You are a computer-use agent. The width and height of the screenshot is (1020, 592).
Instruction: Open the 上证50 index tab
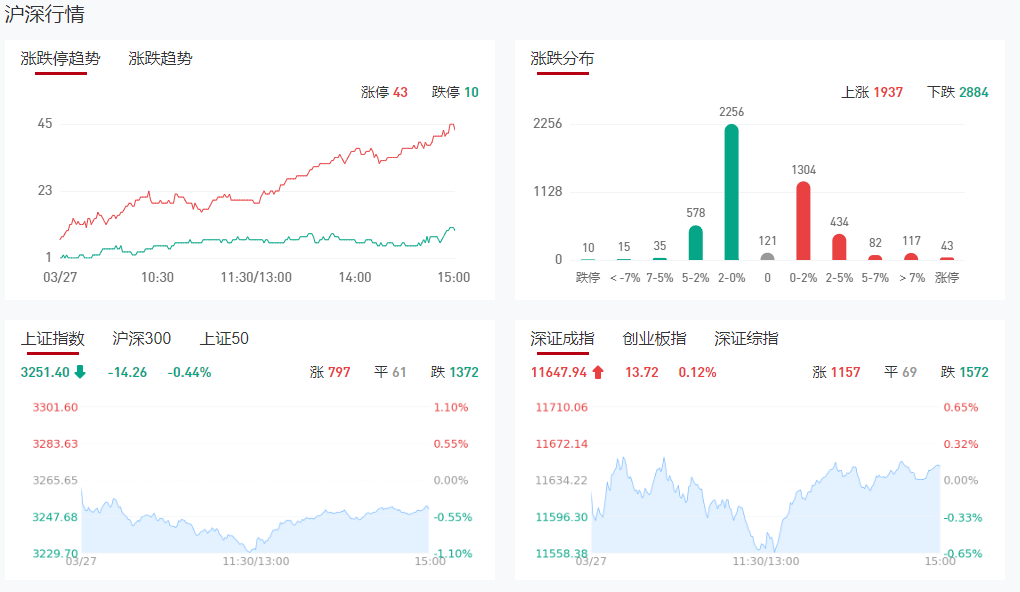pyautogui.click(x=224, y=339)
